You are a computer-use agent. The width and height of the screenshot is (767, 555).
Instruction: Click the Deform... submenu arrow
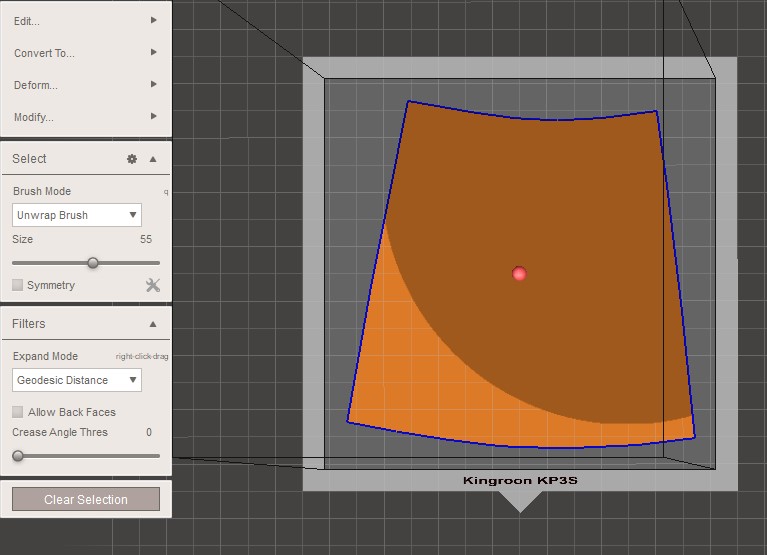pos(154,84)
